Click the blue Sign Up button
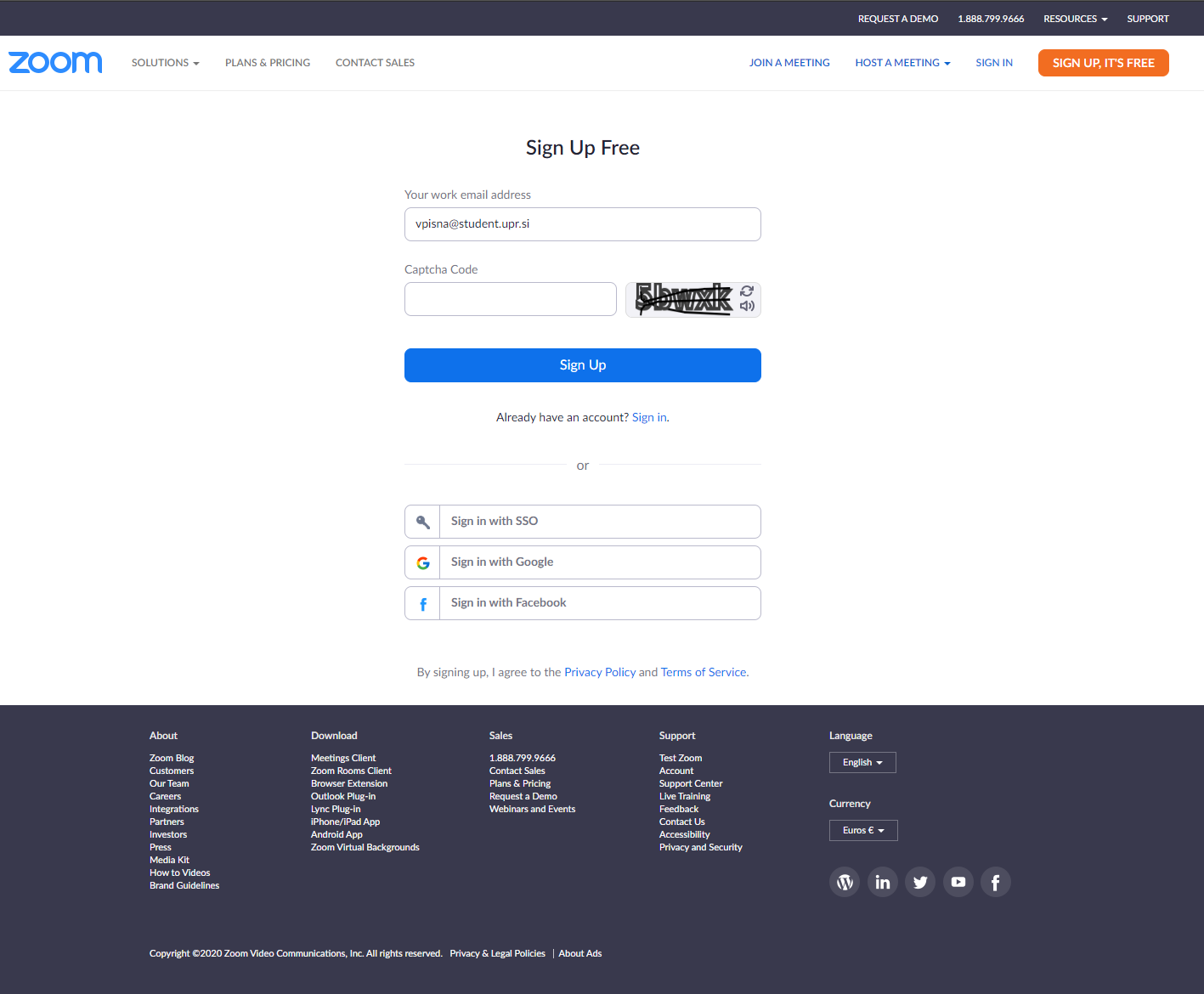Screen dimensions: 1204x994 583,365
